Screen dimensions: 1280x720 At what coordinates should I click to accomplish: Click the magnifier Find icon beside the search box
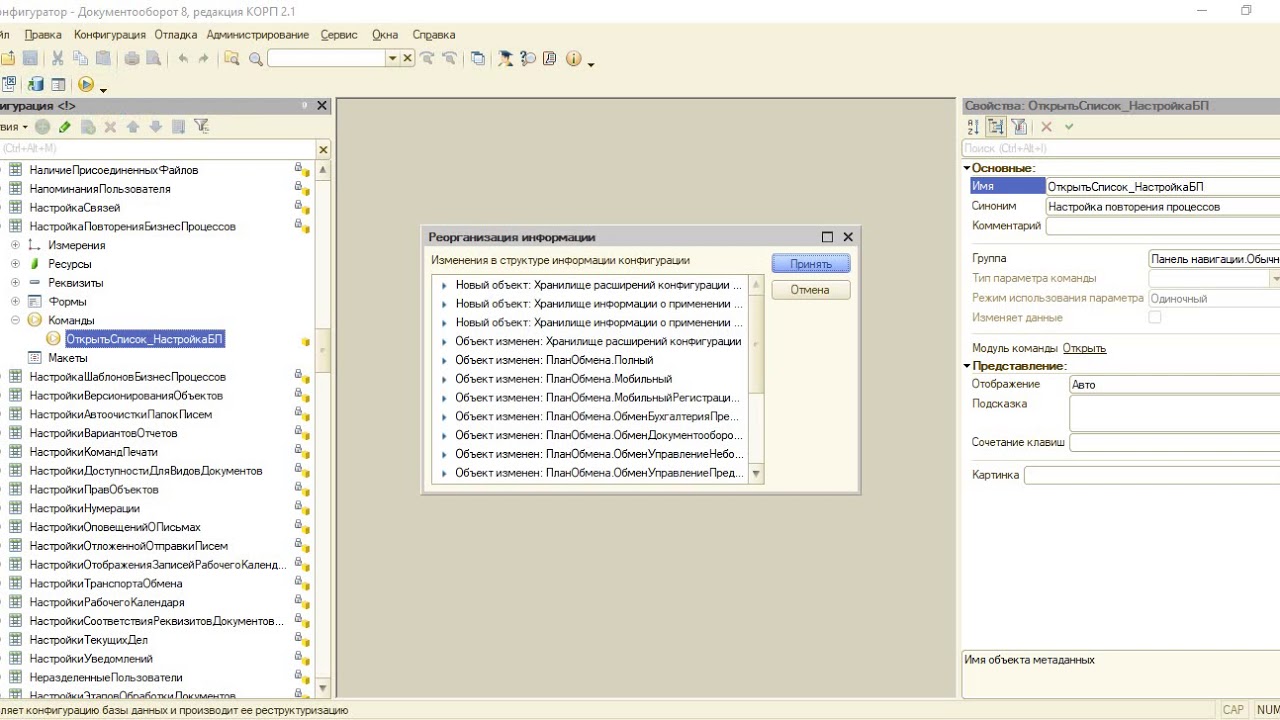click(256, 59)
